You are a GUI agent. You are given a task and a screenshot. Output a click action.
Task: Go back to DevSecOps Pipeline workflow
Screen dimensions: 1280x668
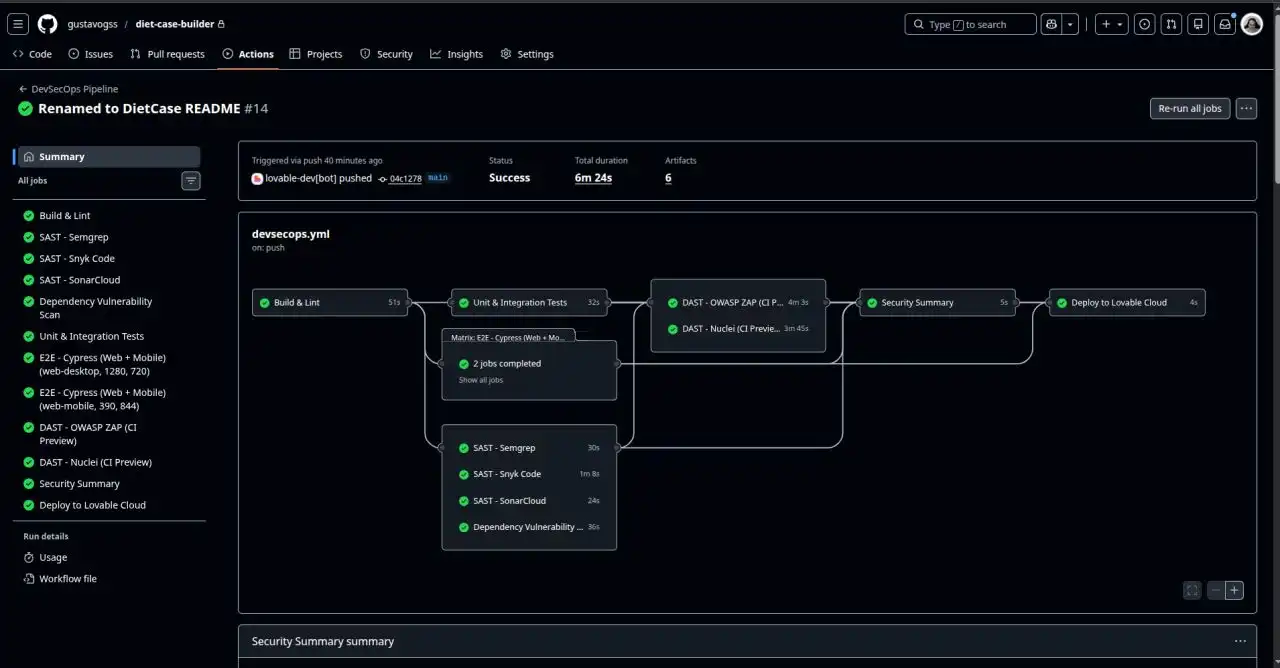tap(68, 89)
